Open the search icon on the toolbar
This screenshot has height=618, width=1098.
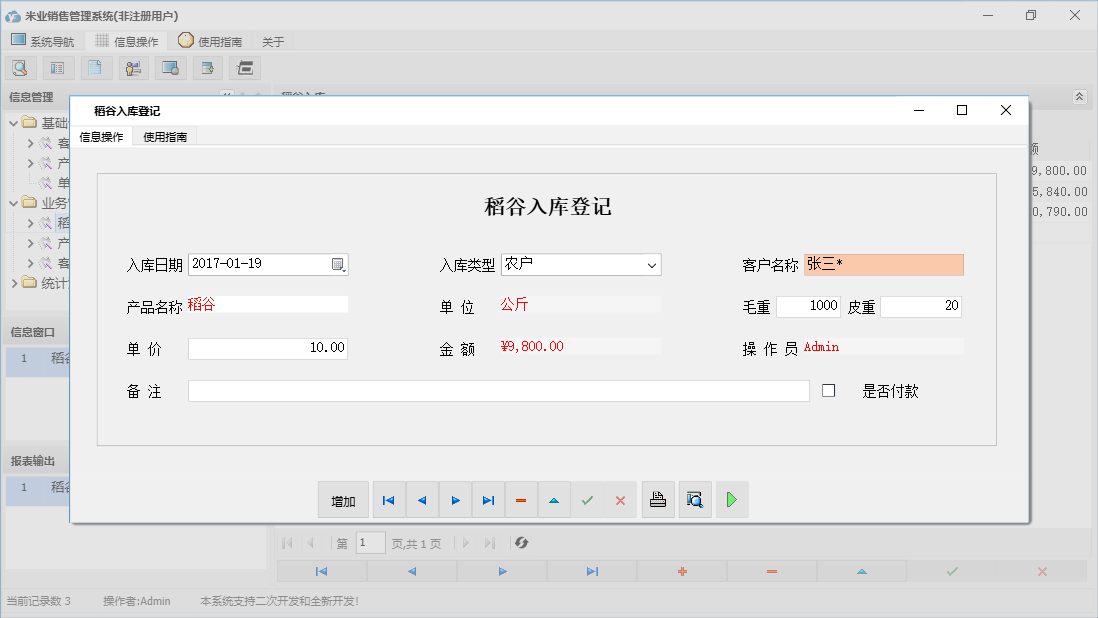click(20, 67)
